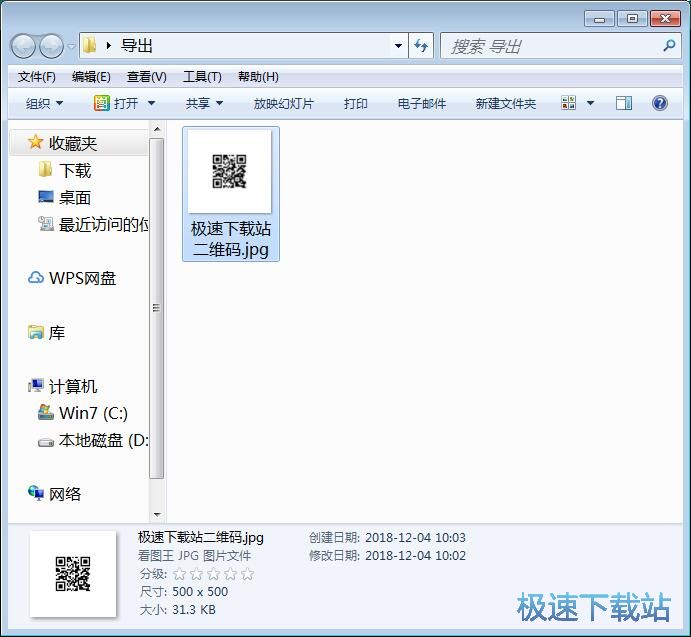Click the 创建日期 2018-12-04 10:03 value
Screen dimensions: 691x637
pos(415,537)
